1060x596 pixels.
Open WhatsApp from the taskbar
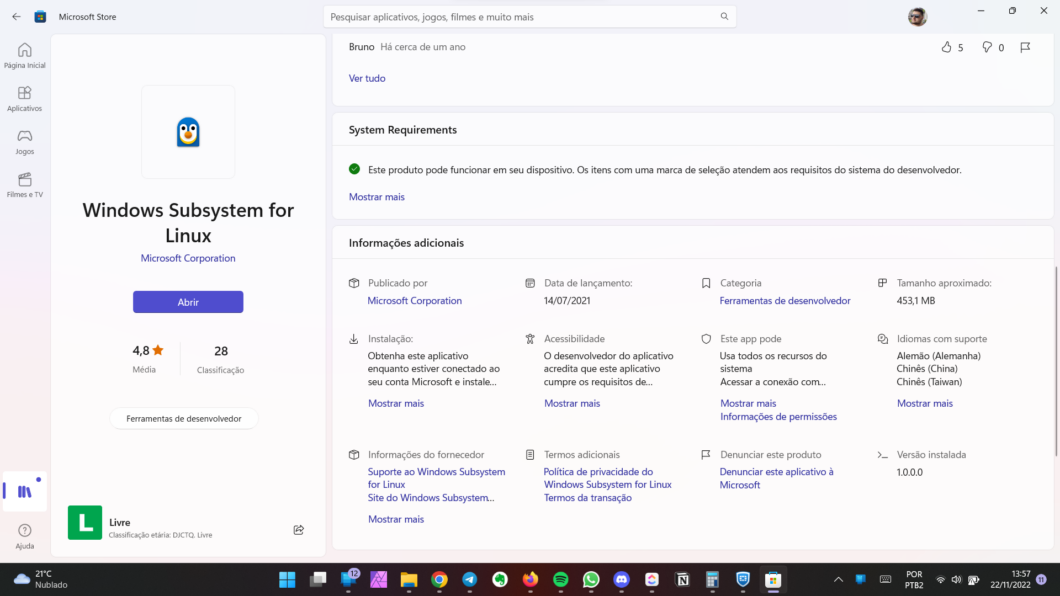(592, 580)
